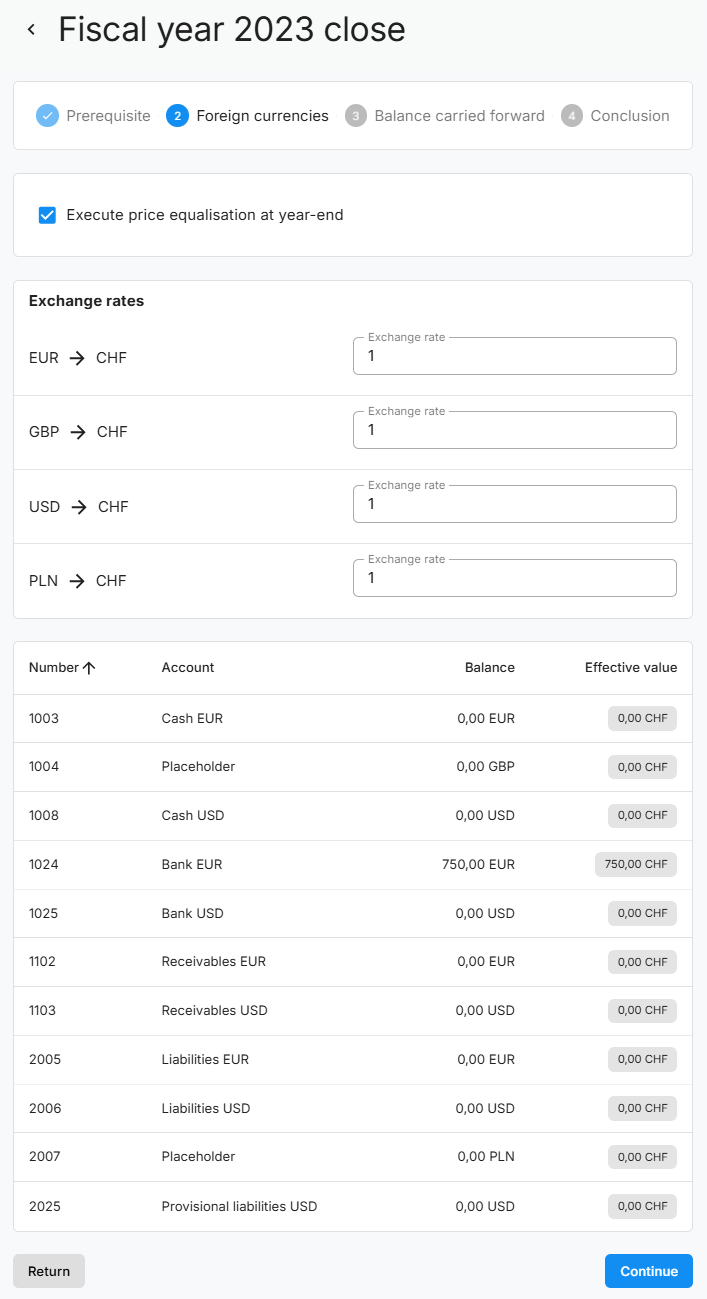Focus the EUR to CHF exchange rate field
The height and width of the screenshot is (1299, 707).
pyautogui.click(x=514, y=356)
